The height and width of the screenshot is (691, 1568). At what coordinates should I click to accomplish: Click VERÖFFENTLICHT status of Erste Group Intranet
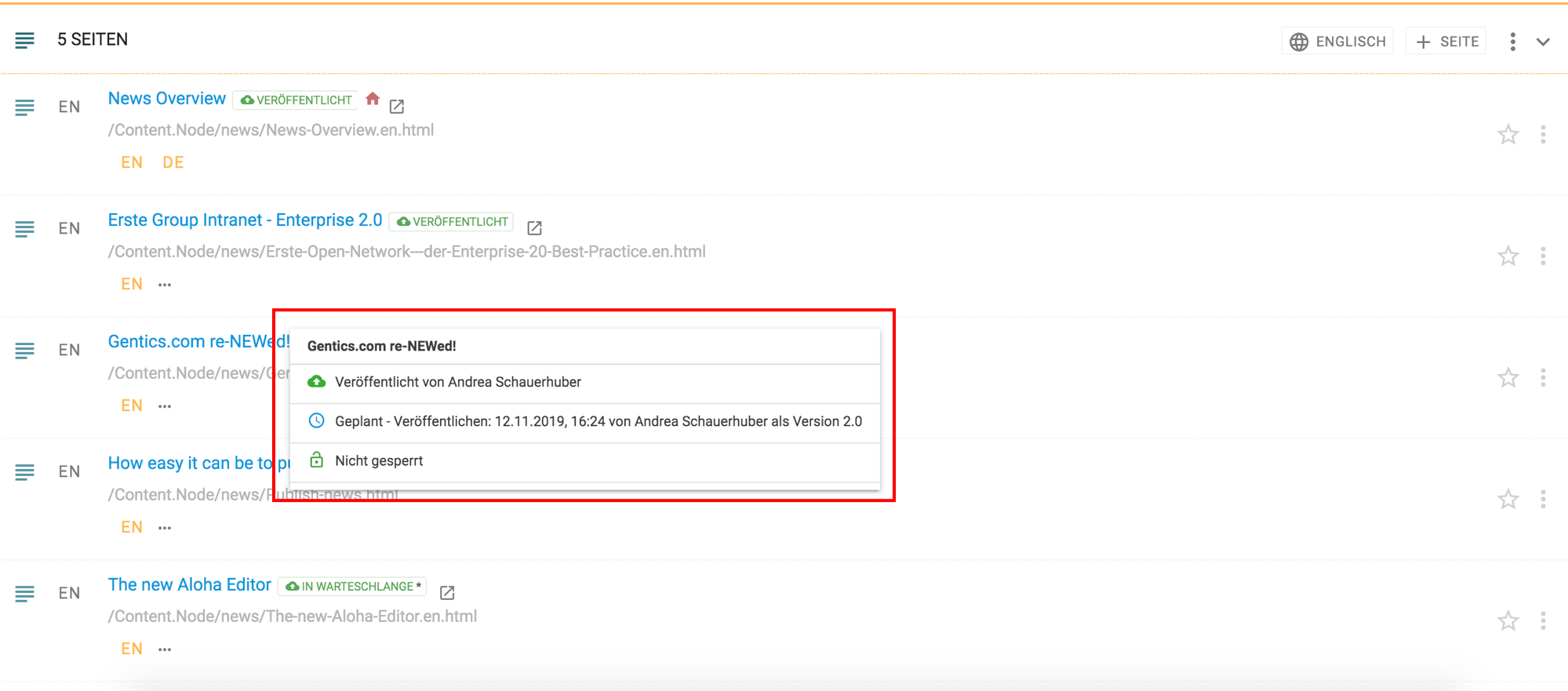(x=452, y=222)
